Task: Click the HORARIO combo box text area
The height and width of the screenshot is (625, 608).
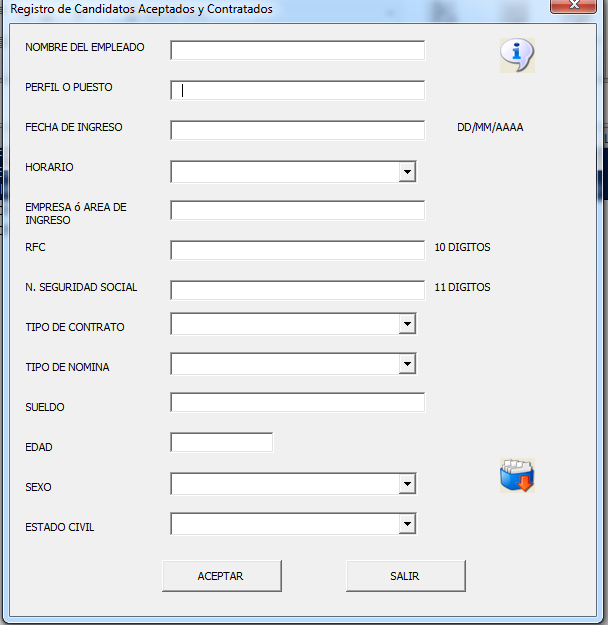Action: pyautogui.click(x=284, y=172)
